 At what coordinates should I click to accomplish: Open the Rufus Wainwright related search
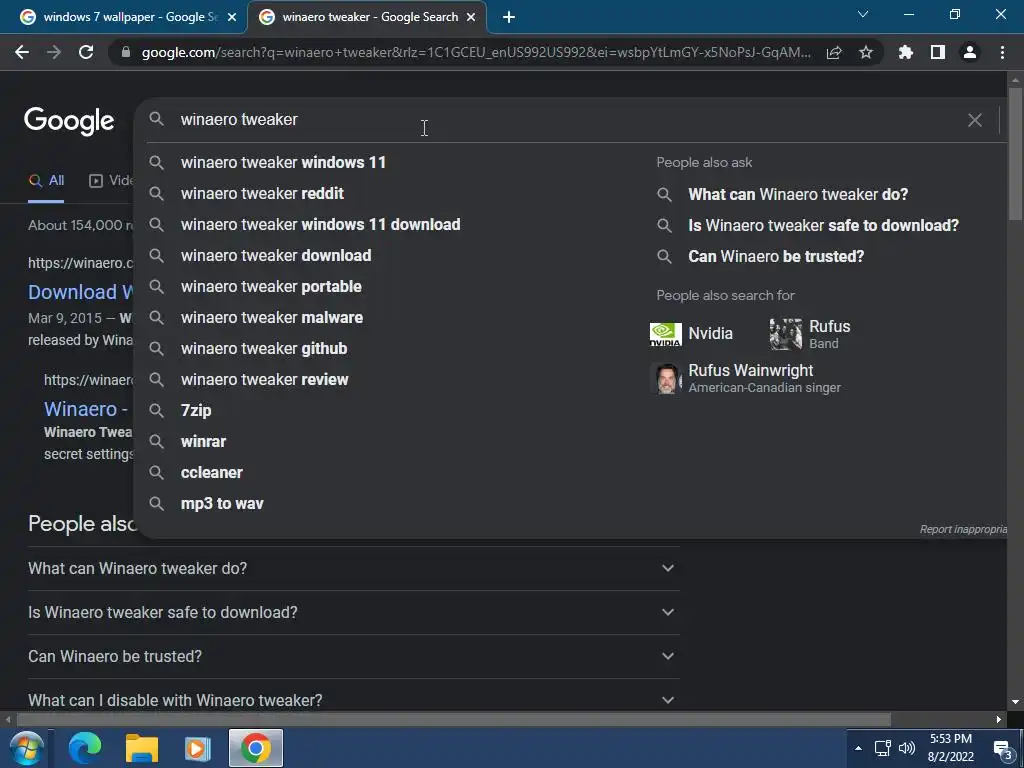pyautogui.click(x=746, y=379)
